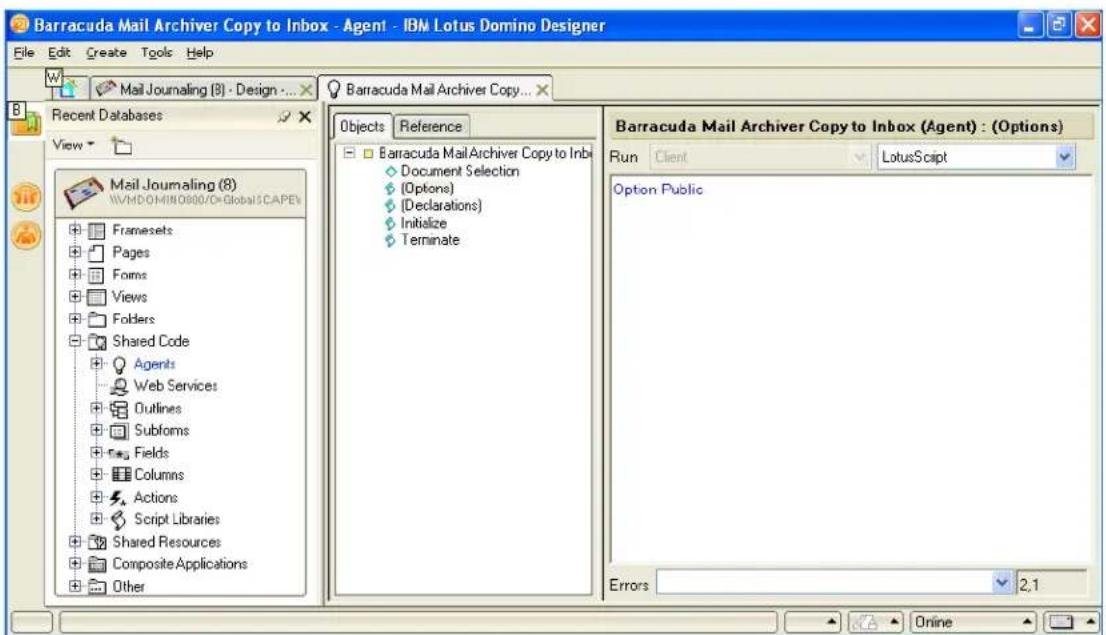The image size is (1106, 635).
Task: Expand the Shared Resources node
Action: point(75,542)
